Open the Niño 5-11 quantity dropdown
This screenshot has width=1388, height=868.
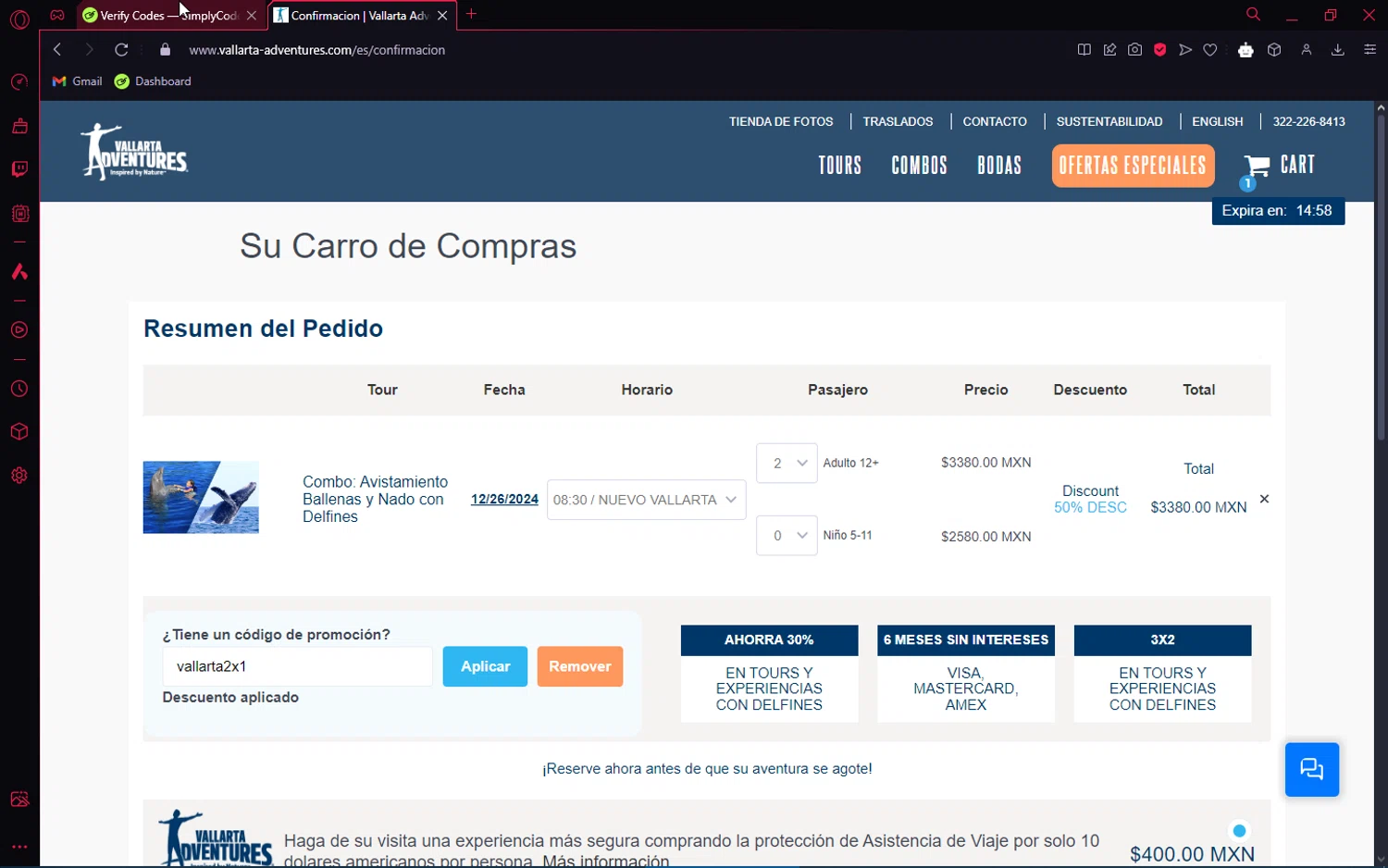tap(787, 536)
